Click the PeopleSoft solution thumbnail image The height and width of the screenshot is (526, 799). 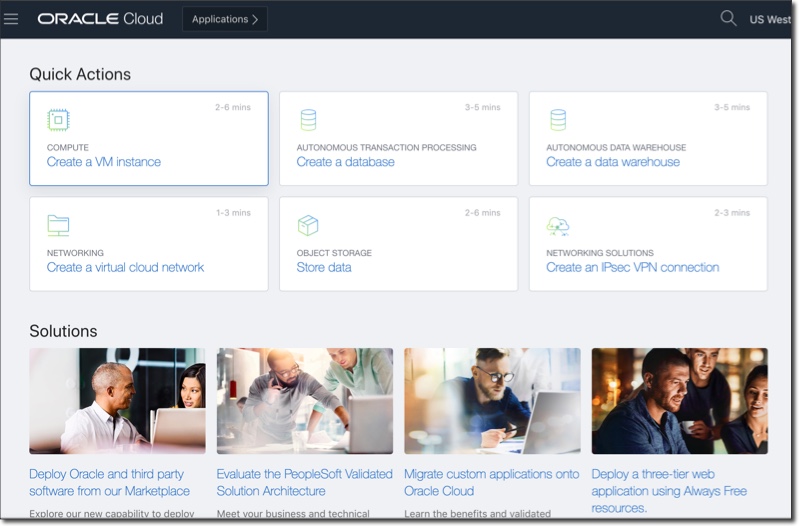pos(305,401)
